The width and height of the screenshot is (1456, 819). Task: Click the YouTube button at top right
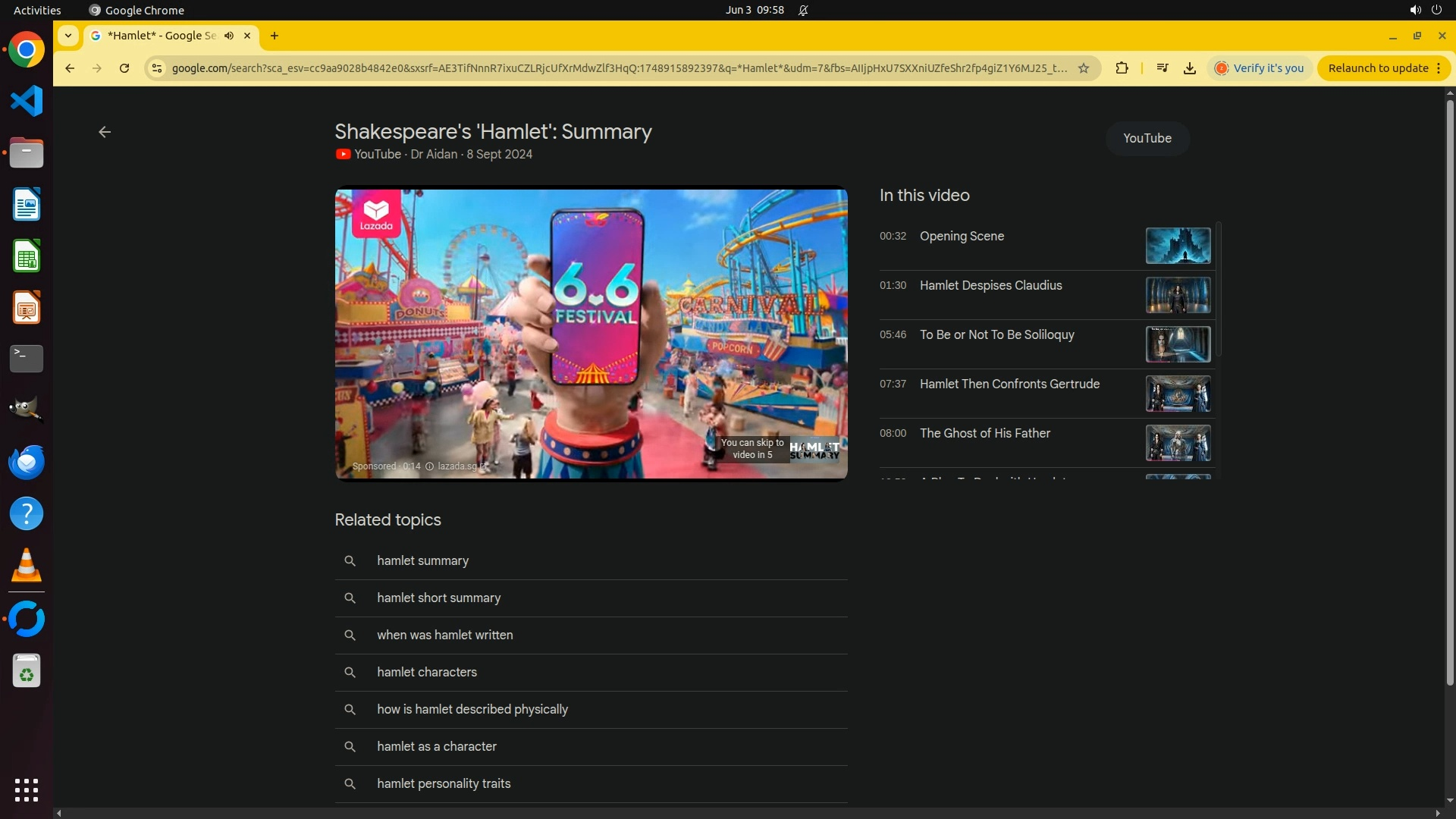(1147, 138)
